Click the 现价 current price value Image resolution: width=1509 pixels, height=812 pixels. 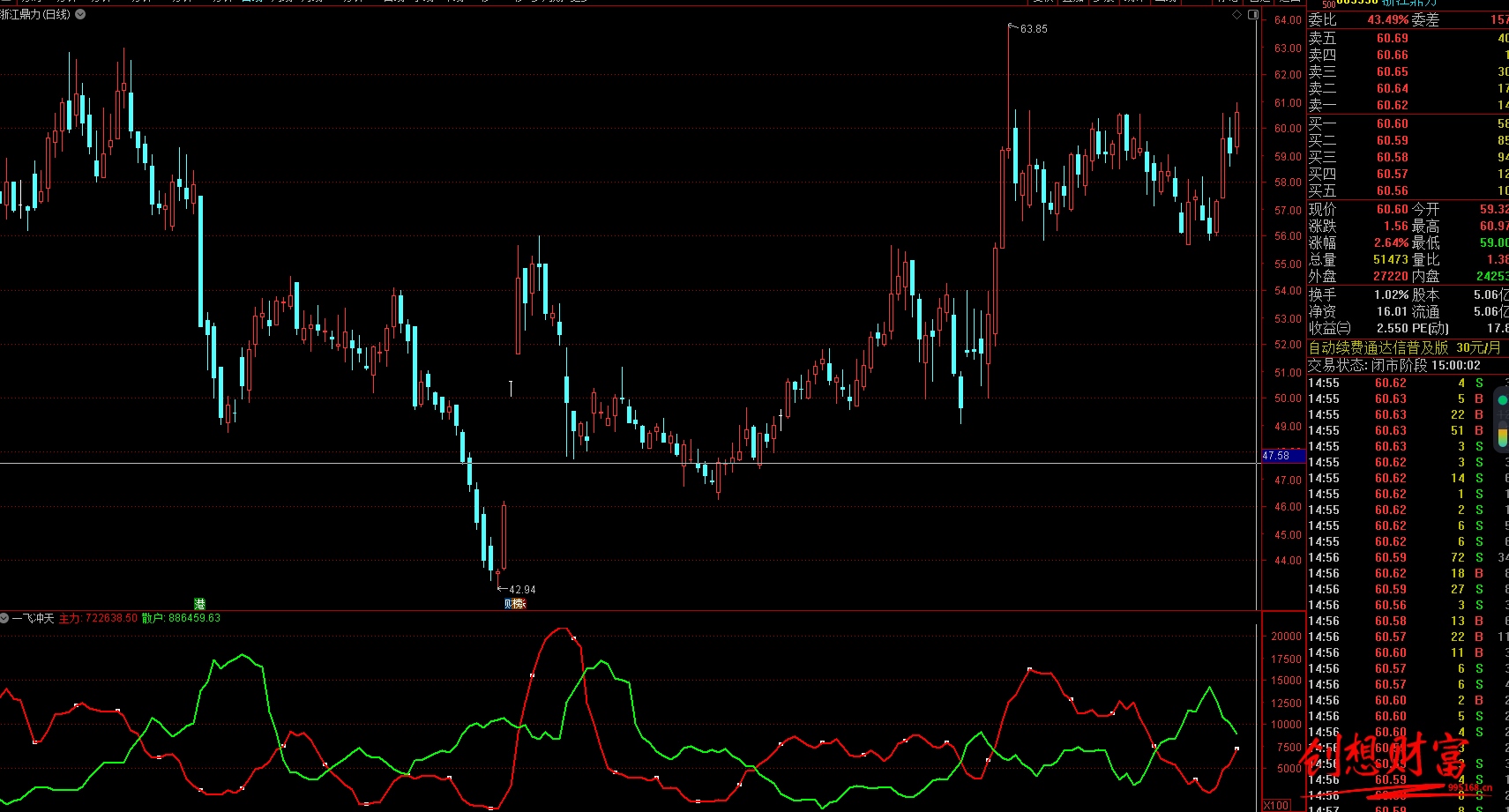1392,209
